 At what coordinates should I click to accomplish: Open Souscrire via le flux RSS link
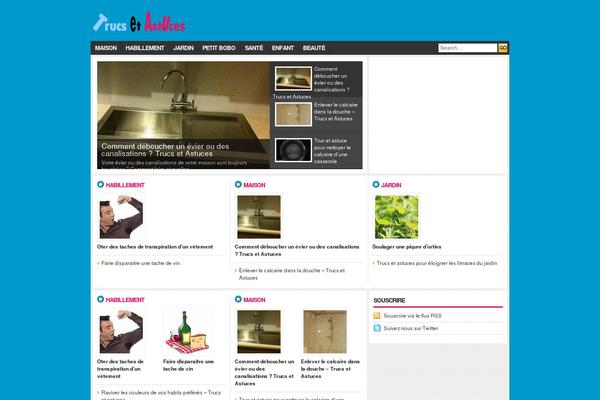point(412,316)
